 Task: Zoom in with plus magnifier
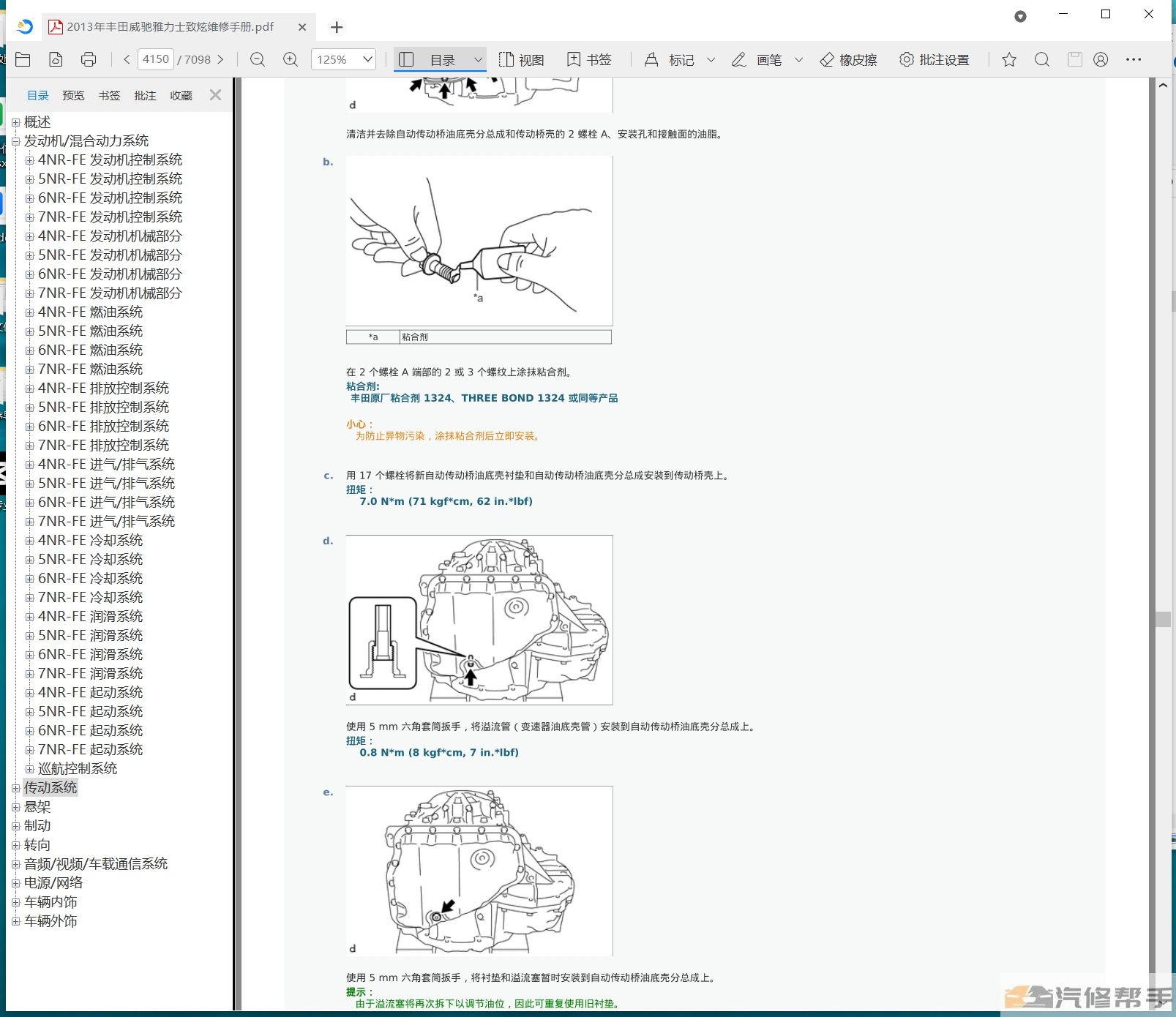[x=291, y=60]
